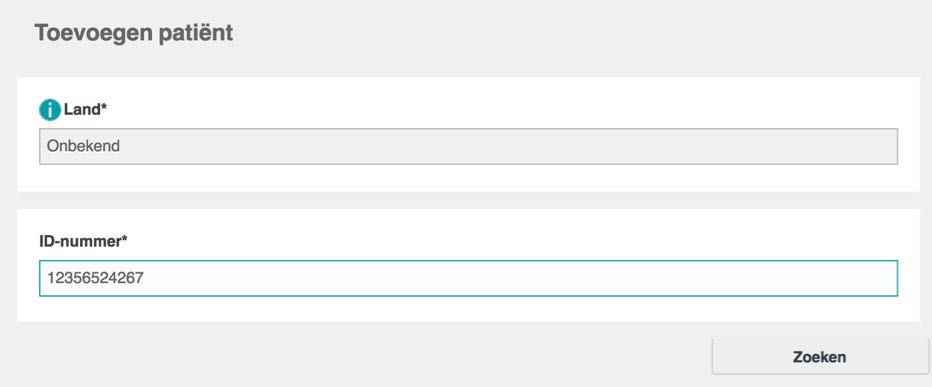Place cursor in the 12356524267 number text
This screenshot has height=387, width=932.
[95, 278]
